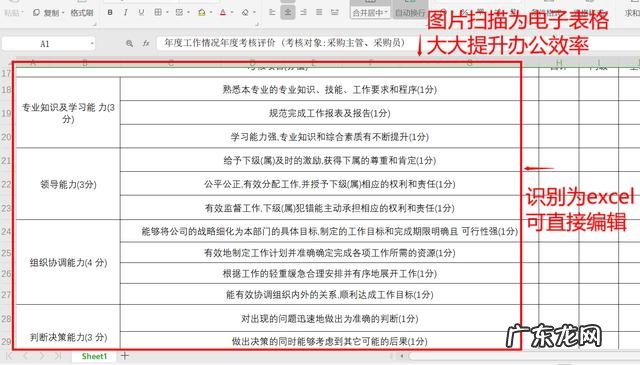Click the Copy (复制) button
The width and height of the screenshot is (640, 365).
click(x=47, y=13)
